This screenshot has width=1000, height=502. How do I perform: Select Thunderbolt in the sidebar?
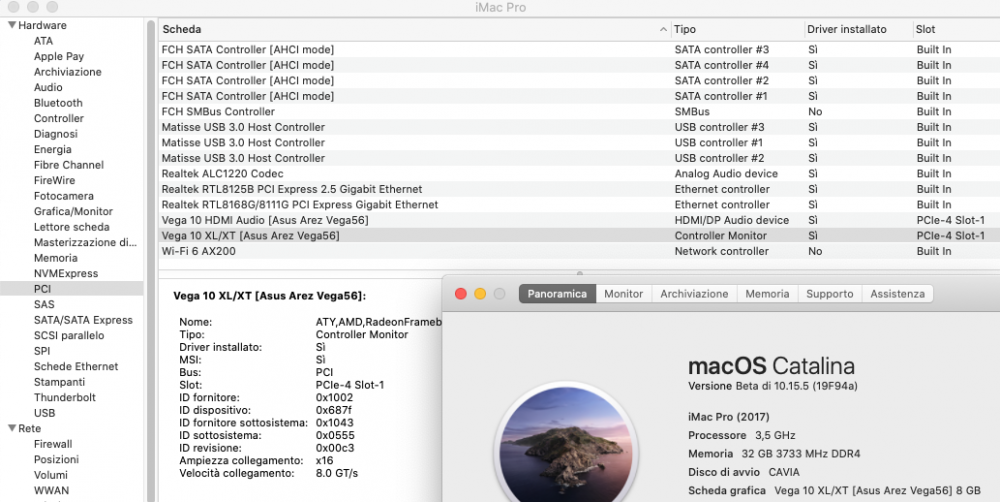(64, 397)
